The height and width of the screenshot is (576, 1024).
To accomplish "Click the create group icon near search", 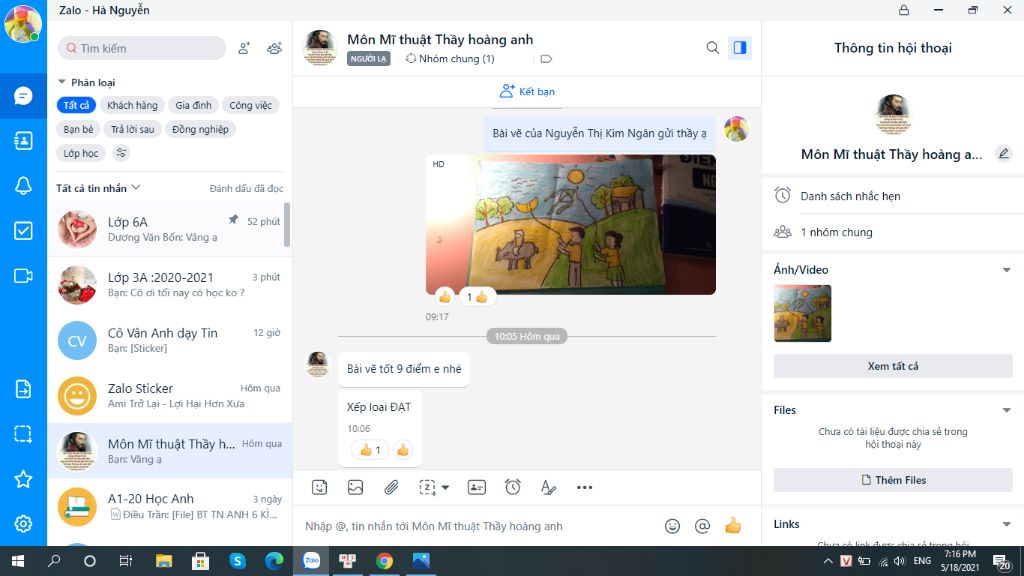I will [x=274, y=48].
